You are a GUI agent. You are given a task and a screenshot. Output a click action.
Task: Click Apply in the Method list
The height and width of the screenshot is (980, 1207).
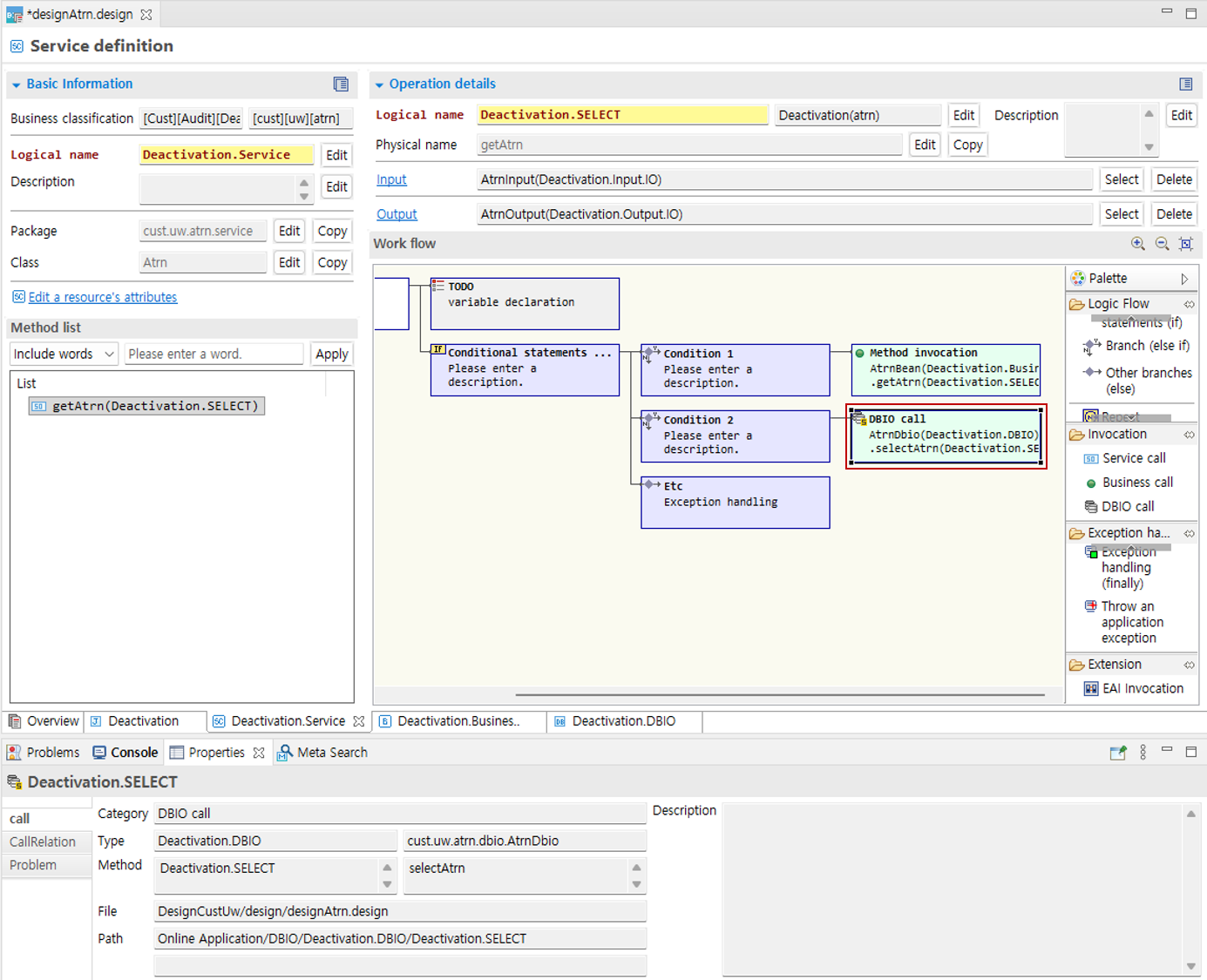(x=331, y=354)
